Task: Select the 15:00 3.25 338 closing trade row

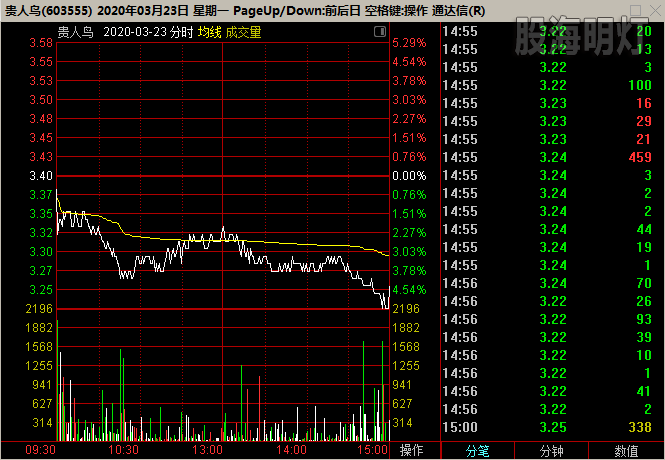Action: [547, 427]
